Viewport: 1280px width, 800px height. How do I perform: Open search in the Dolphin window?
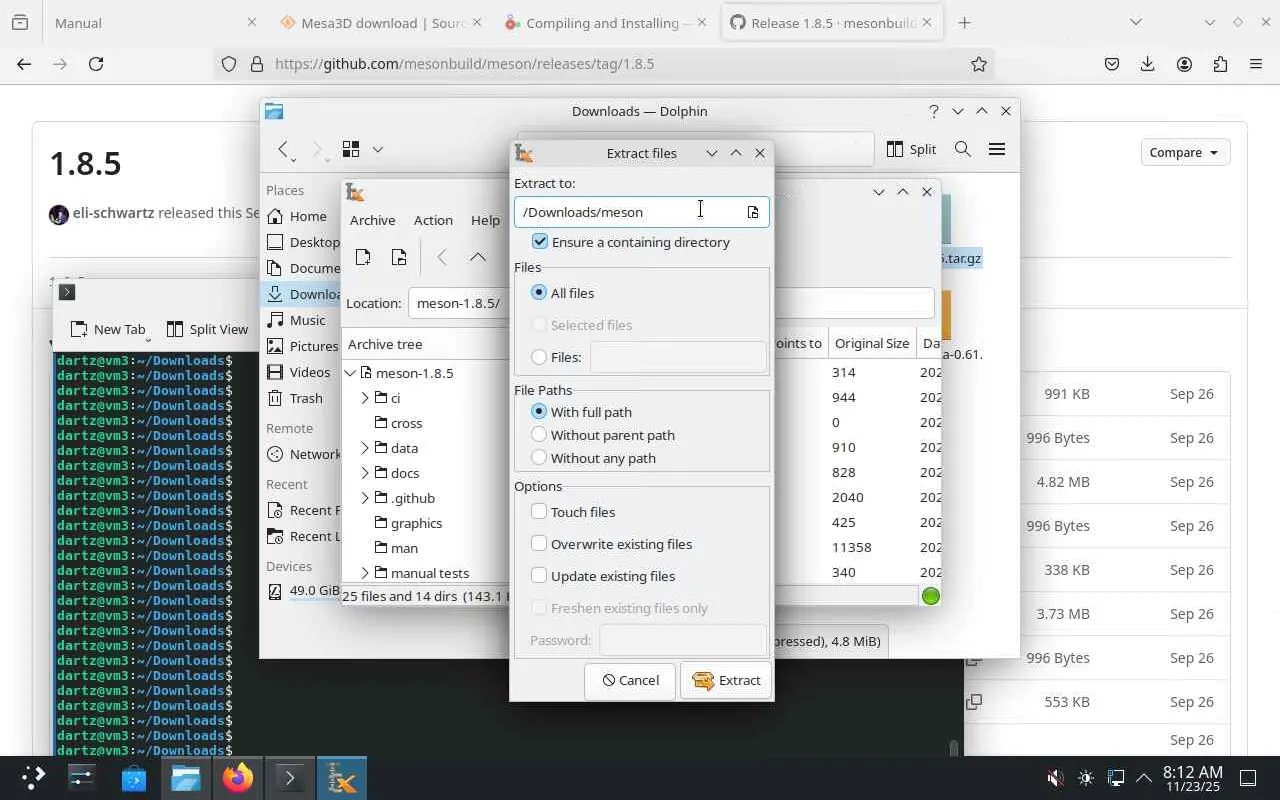coord(963,149)
